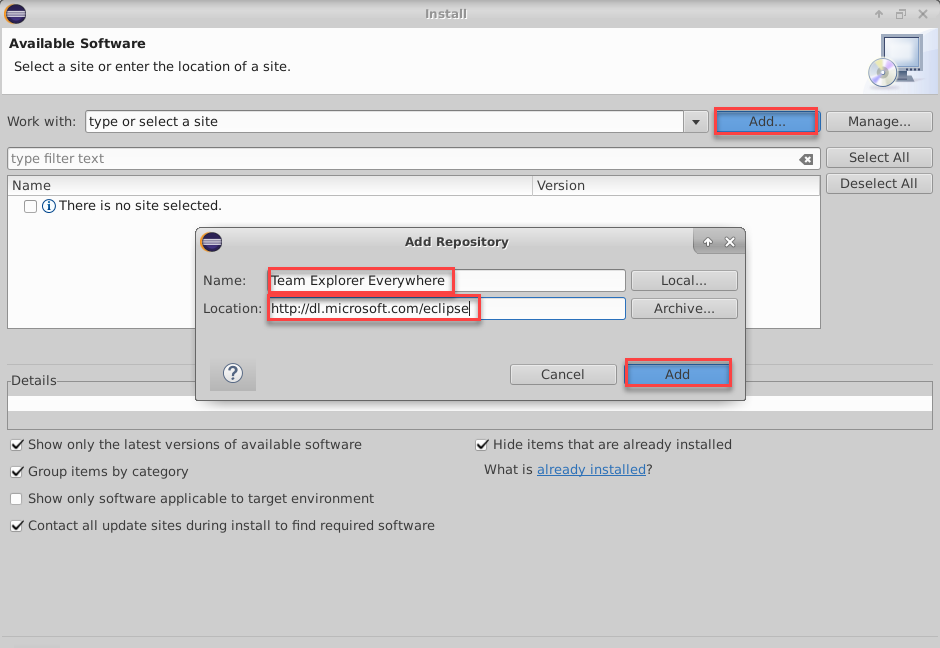Viewport: 940px width, 648px height.
Task: Toggle Contact all update sites during install
Action: click(x=17, y=526)
